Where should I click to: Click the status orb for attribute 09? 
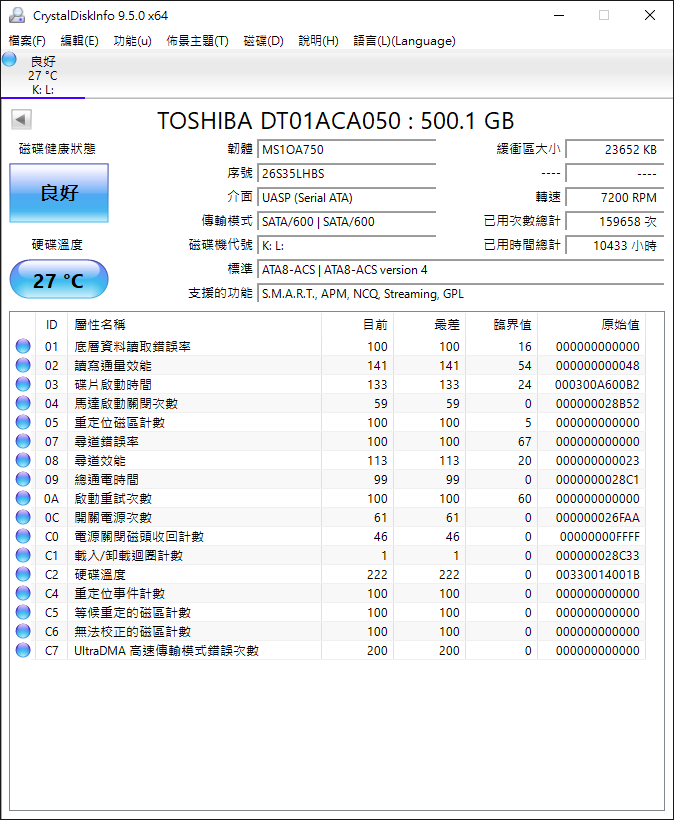23,479
